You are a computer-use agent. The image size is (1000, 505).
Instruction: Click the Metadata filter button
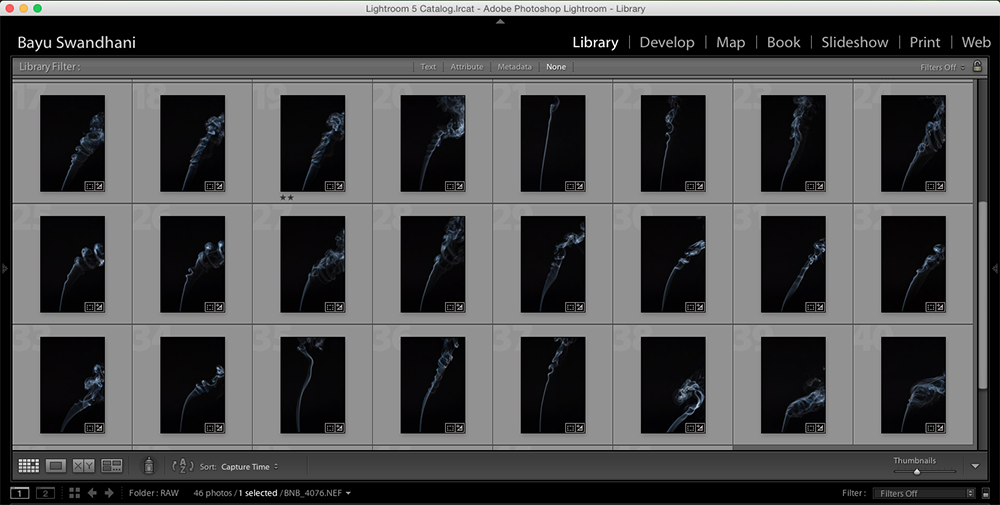pos(515,67)
